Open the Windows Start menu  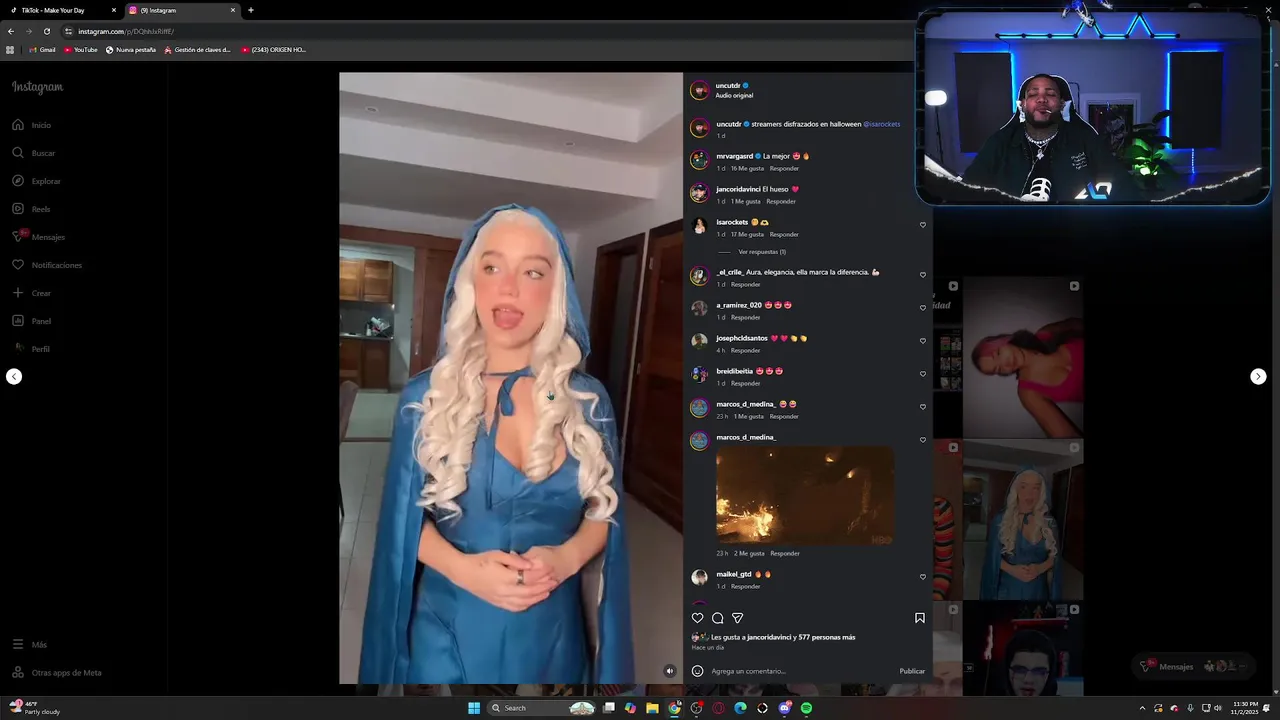click(x=474, y=708)
